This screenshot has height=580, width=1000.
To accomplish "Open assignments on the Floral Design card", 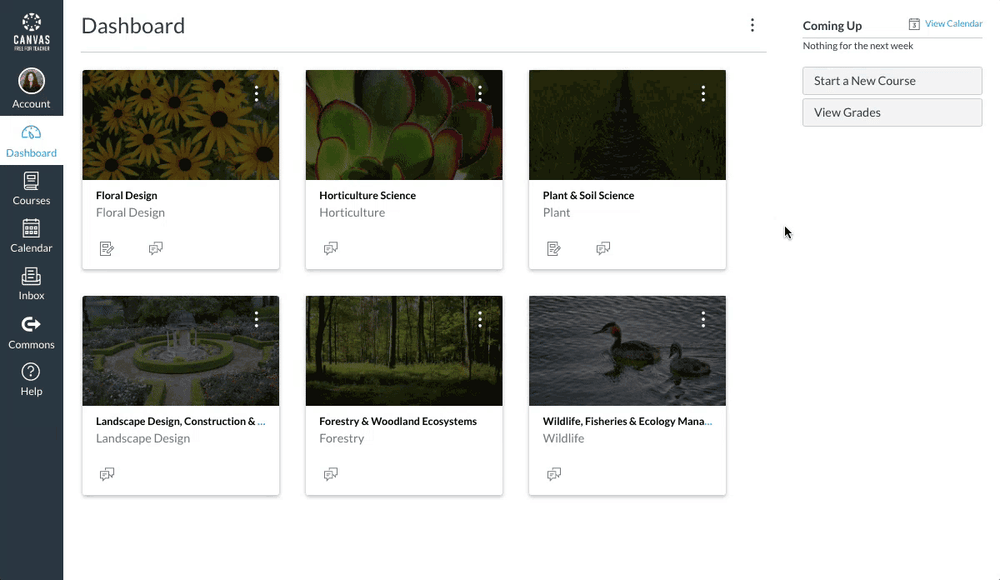I will (107, 248).
